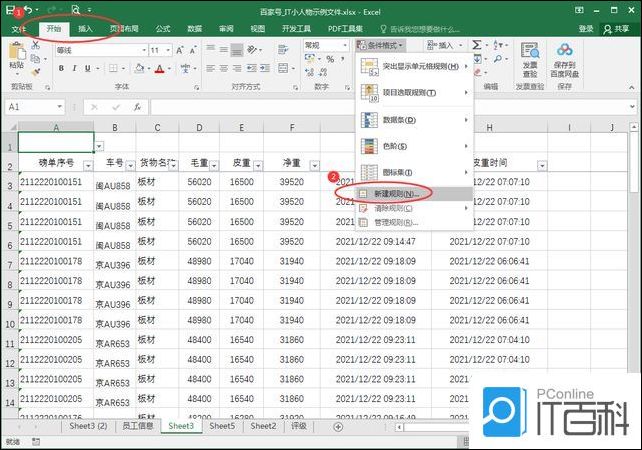The image size is (642, 450).
Task: Open the 车号 column filter dropdown
Action: click(x=129, y=166)
